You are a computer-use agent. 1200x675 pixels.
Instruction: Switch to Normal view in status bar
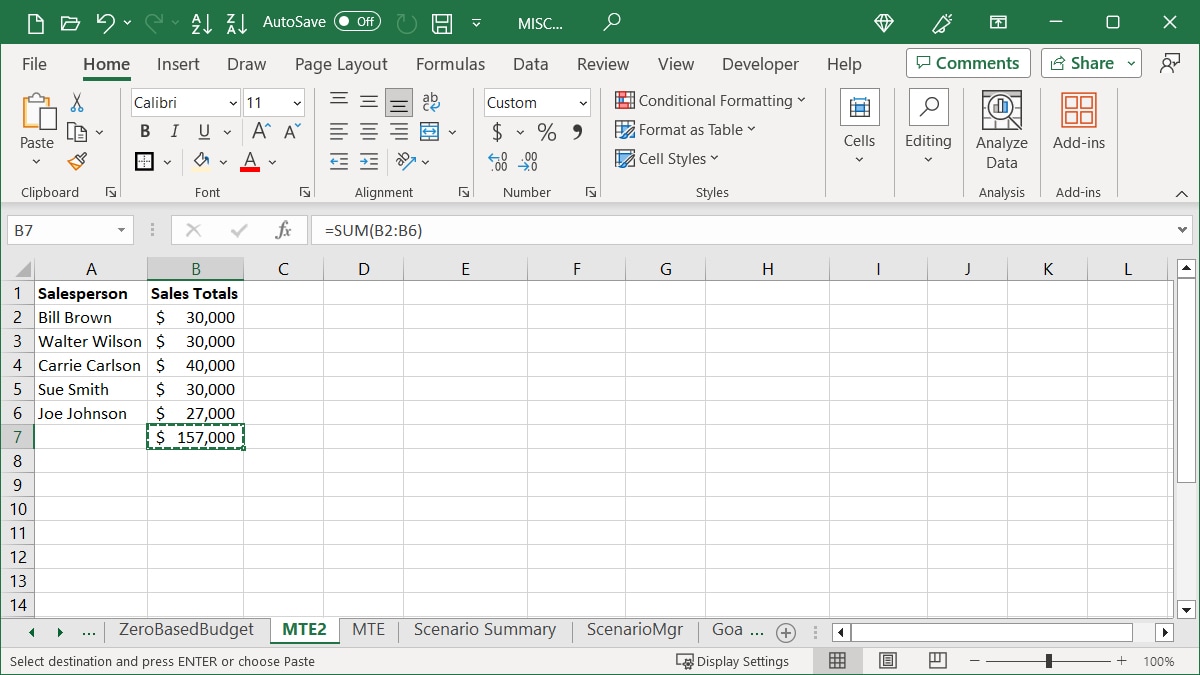pos(837,660)
